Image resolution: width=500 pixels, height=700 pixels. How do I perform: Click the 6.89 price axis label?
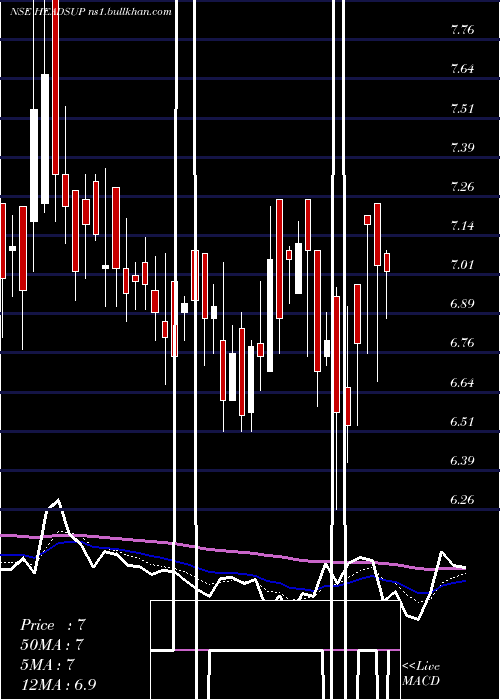click(462, 304)
